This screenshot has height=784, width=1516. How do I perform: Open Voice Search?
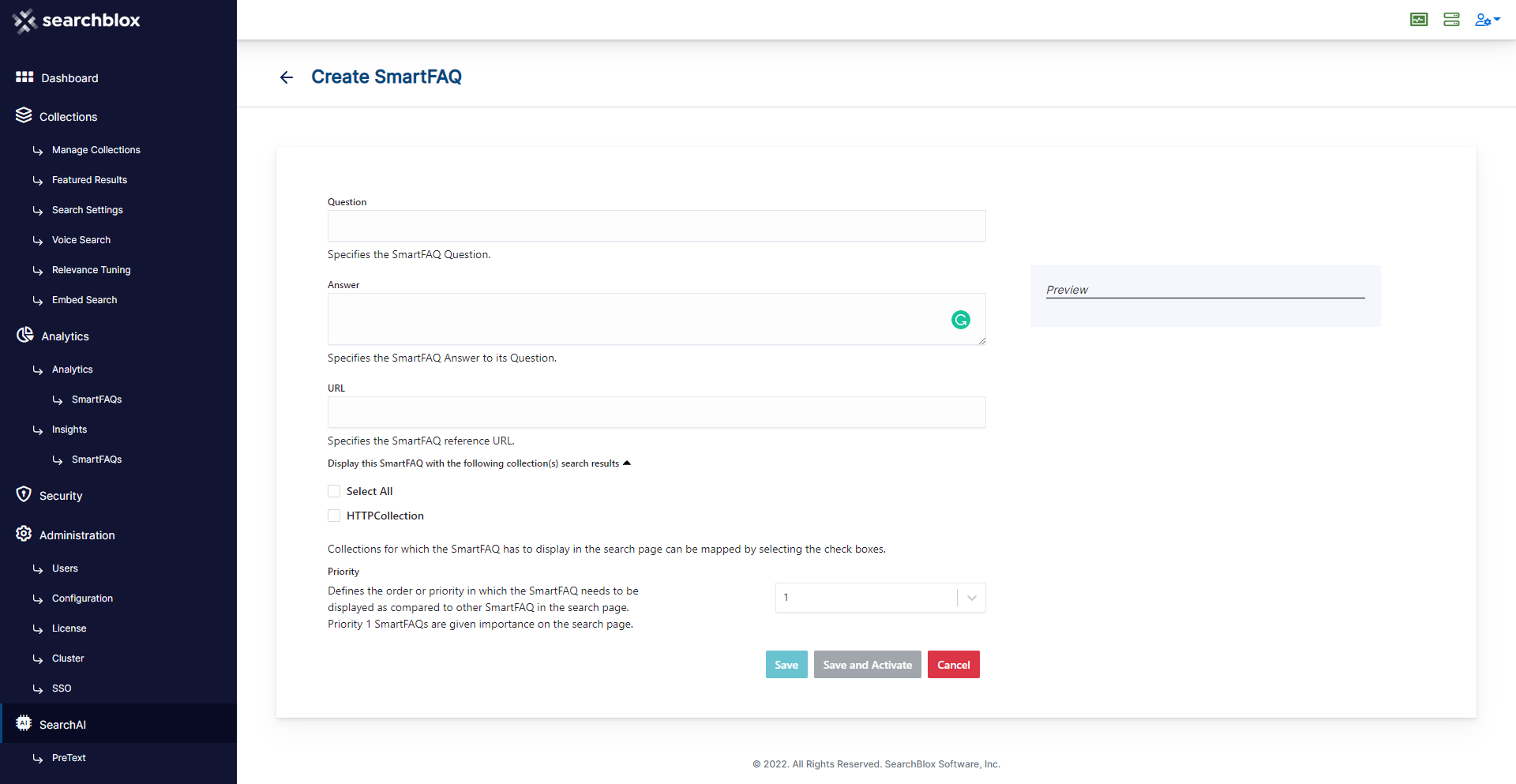[81, 240]
